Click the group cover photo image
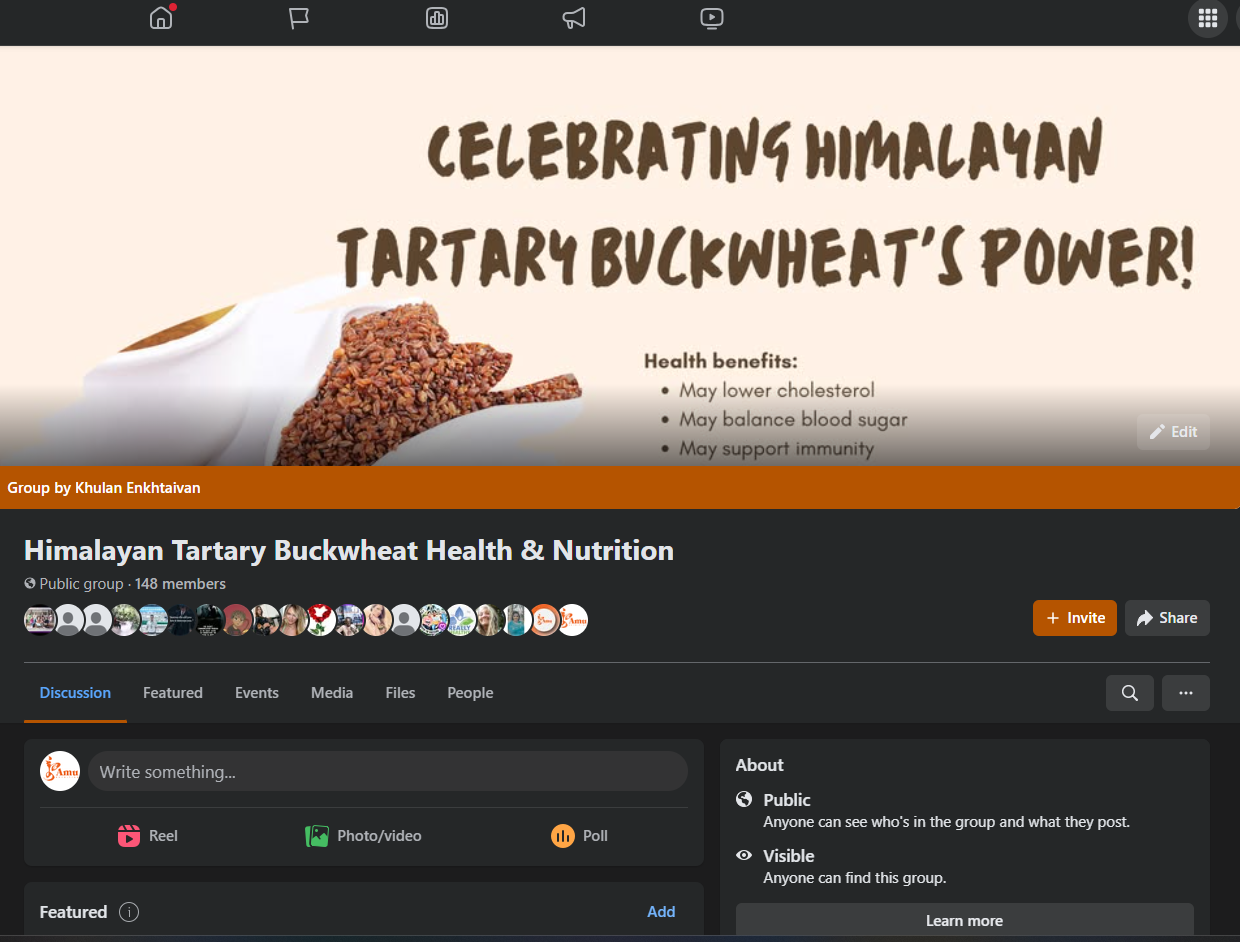 620,255
